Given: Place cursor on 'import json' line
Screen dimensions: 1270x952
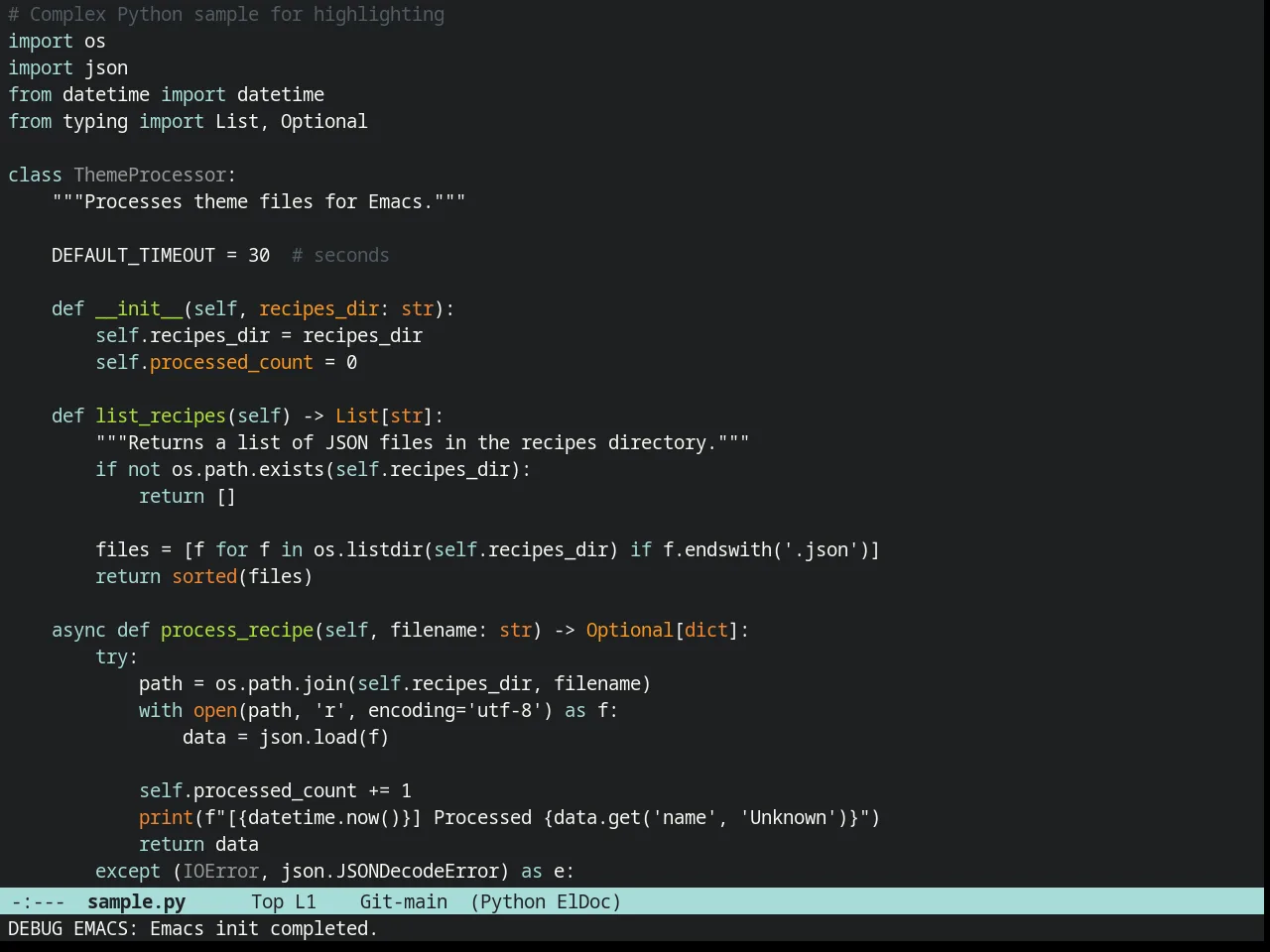Looking at the screenshot, I should [x=67, y=67].
